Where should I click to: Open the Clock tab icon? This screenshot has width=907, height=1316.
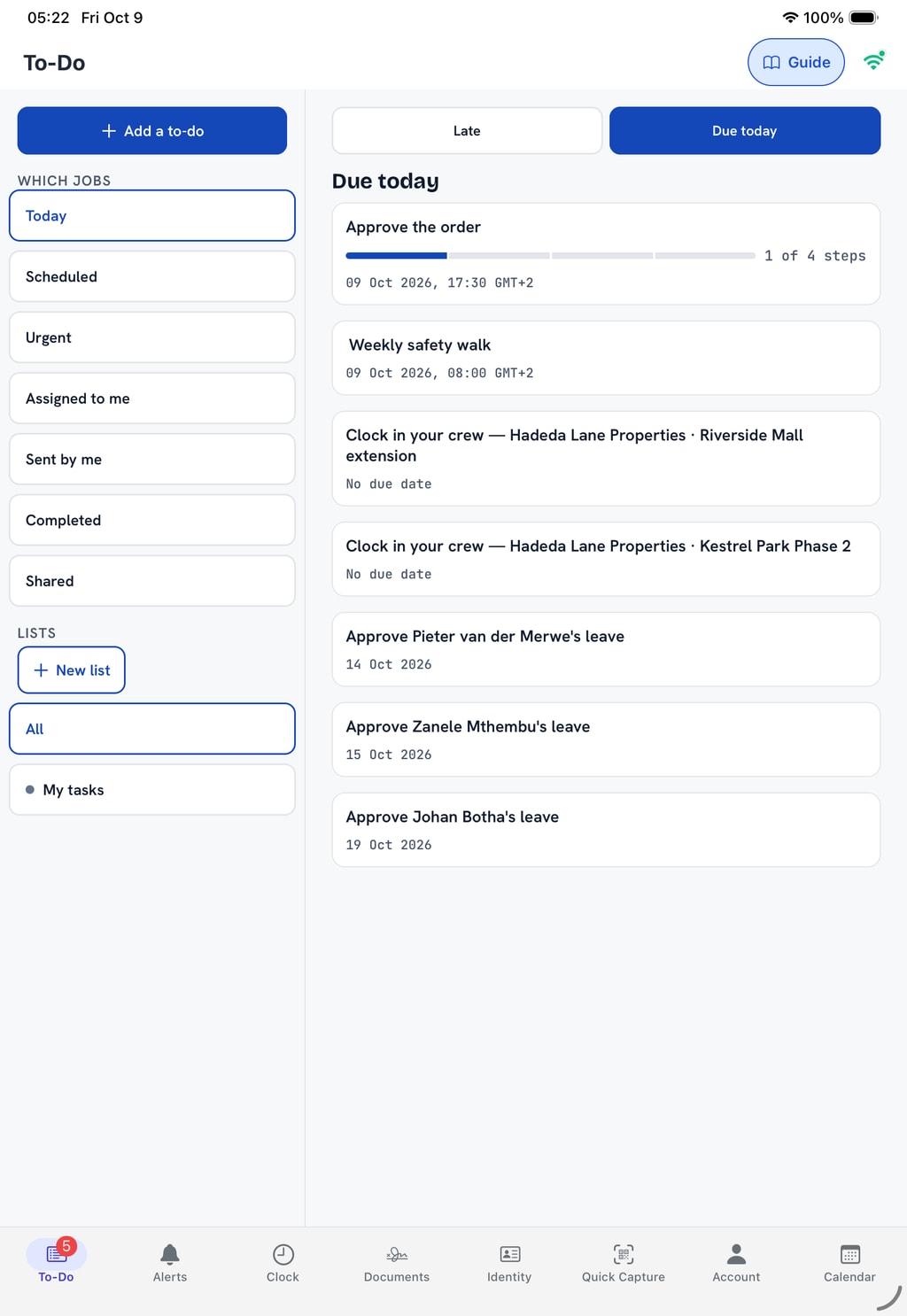[x=283, y=1253]
